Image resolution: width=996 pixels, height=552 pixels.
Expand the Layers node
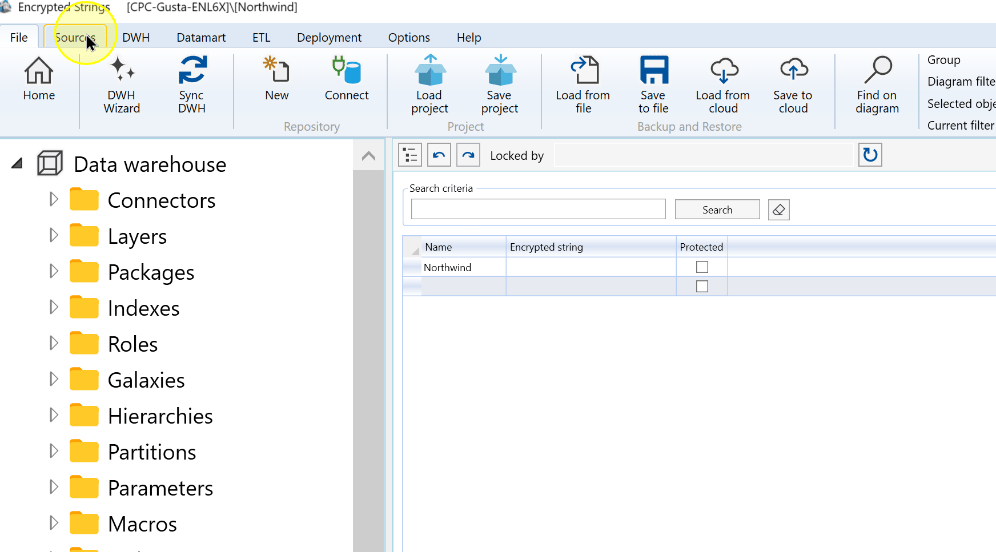pyautogui.click(x=53, y=236)
